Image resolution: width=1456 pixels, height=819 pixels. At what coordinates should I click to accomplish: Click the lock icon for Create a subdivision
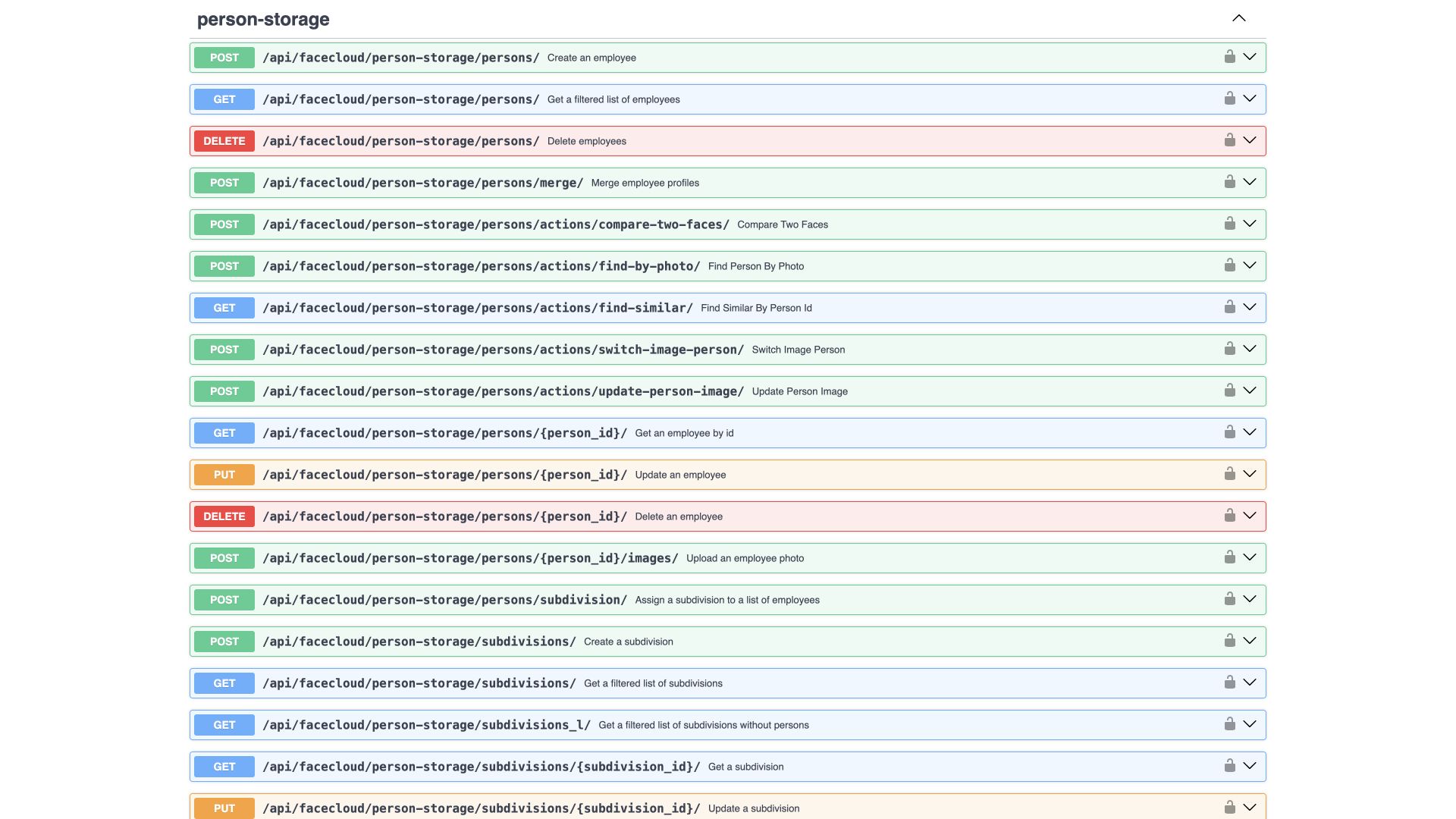(x=1229, y=641)
